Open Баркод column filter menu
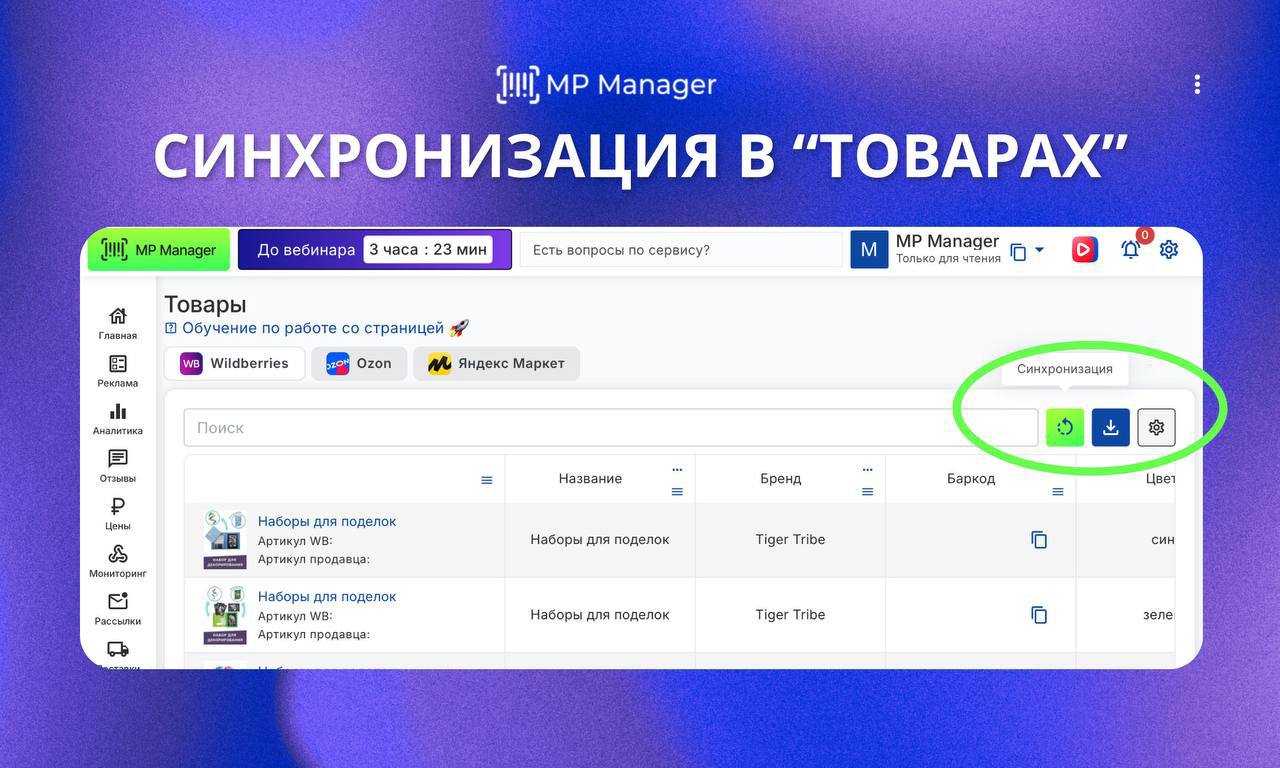The width and height of the screenshot is (1280, 768). tap(1057, 492)
